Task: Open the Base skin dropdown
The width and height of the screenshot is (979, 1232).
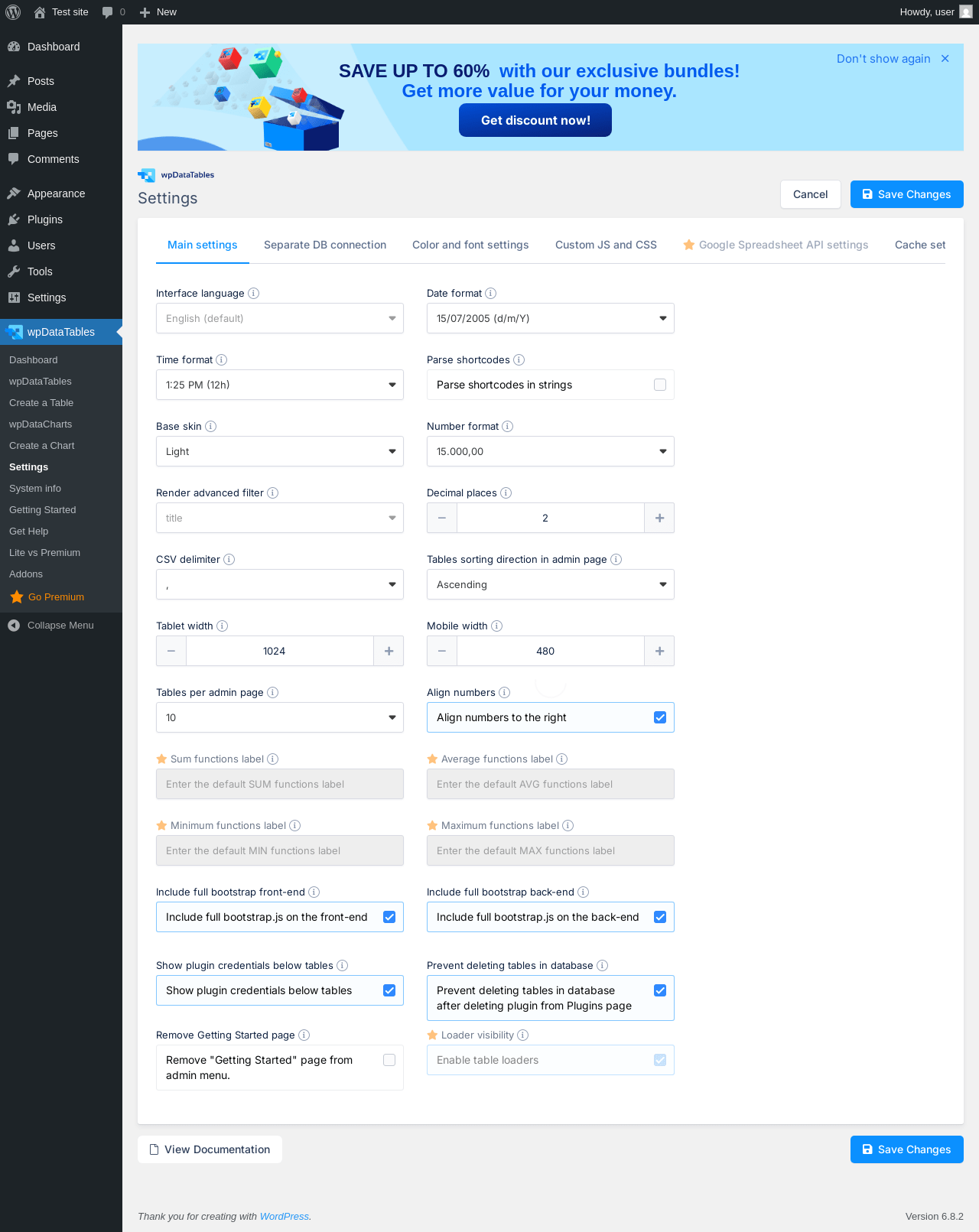Action: (x=280, y=451)
